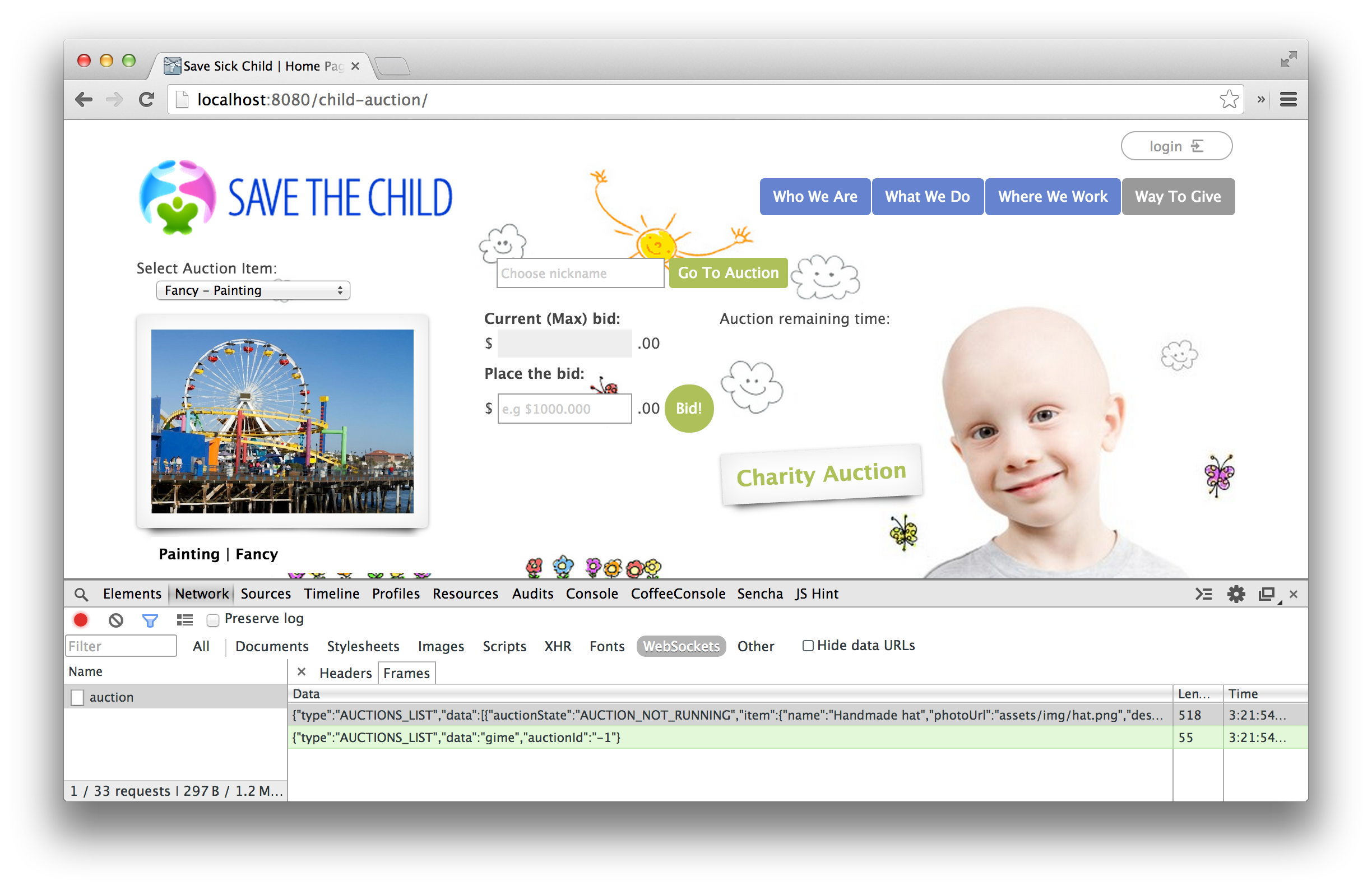This screenshot has height=890, width=1372.
Task: Click the green Bid! button
Action: [x=689, y=409]
